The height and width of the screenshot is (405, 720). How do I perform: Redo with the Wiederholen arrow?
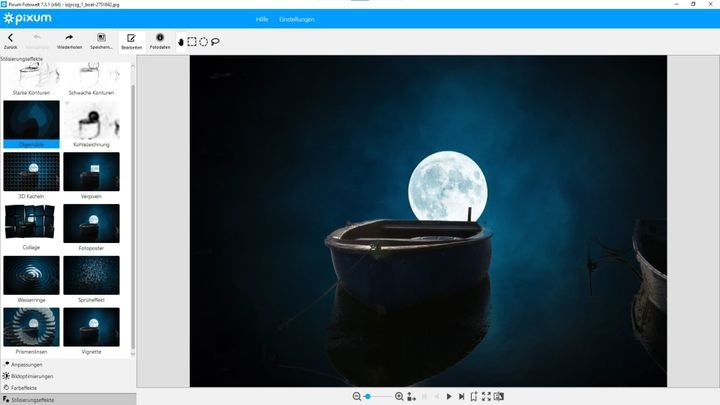[x=69, y=41]
